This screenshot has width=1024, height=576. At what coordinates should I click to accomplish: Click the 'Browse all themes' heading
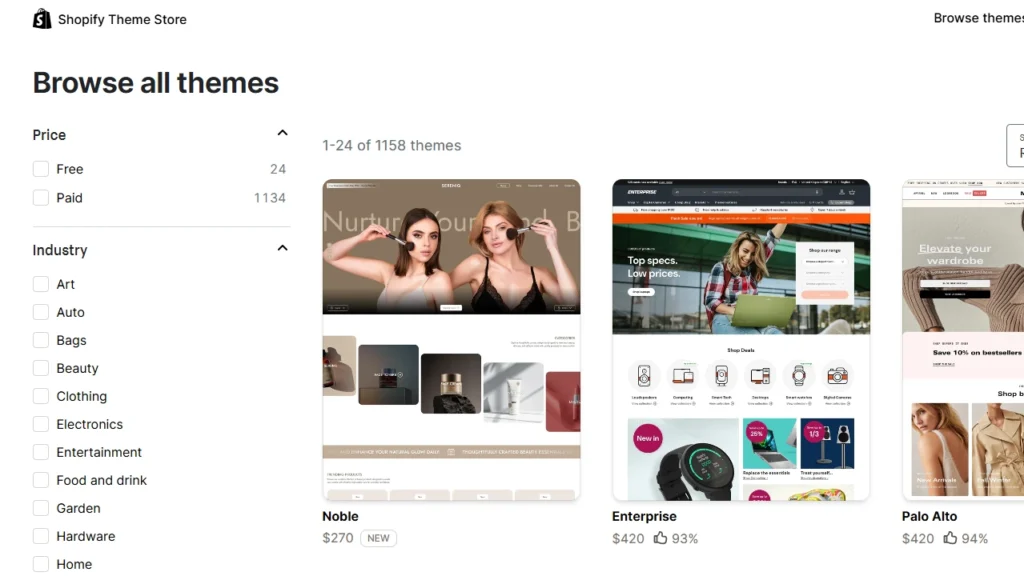(x=155, y=83)
